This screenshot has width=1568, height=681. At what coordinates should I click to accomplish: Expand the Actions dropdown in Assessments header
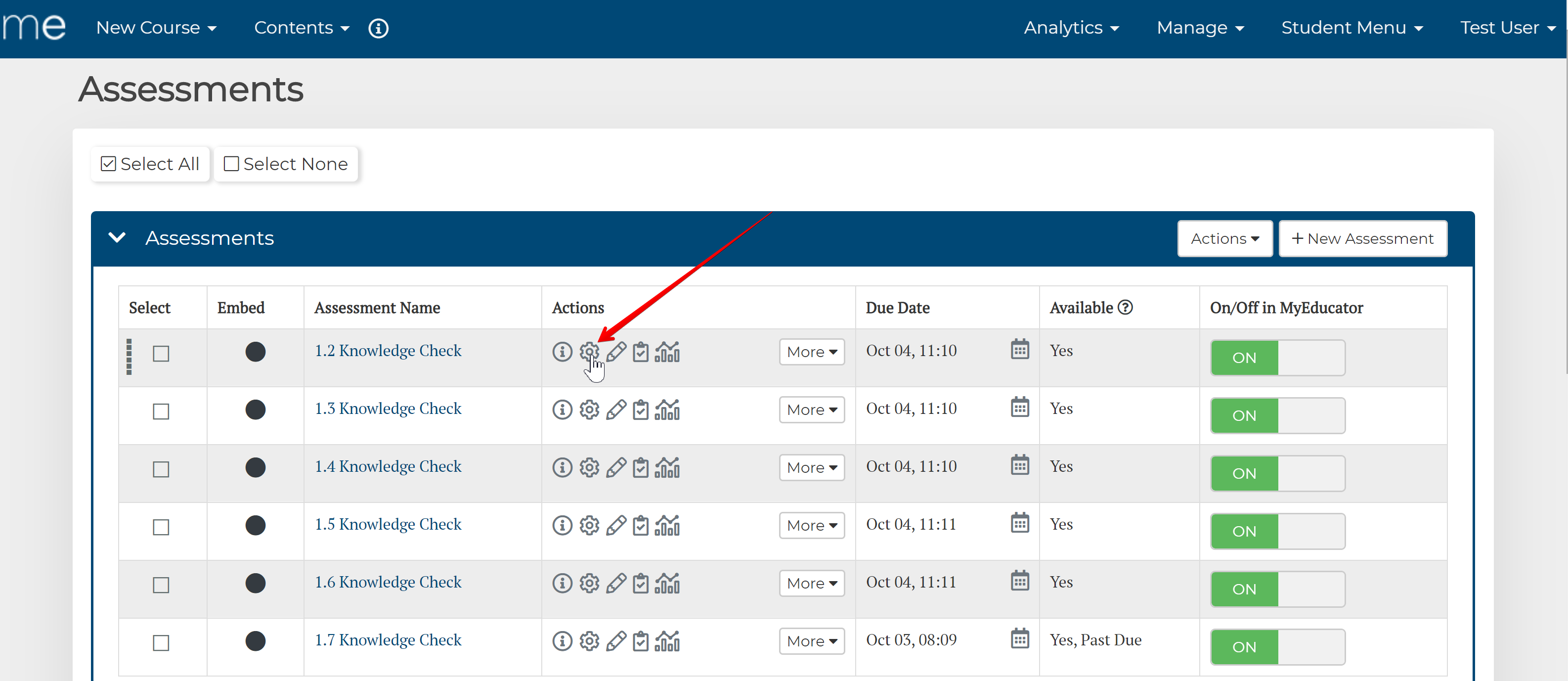[x=1224, y=238]
